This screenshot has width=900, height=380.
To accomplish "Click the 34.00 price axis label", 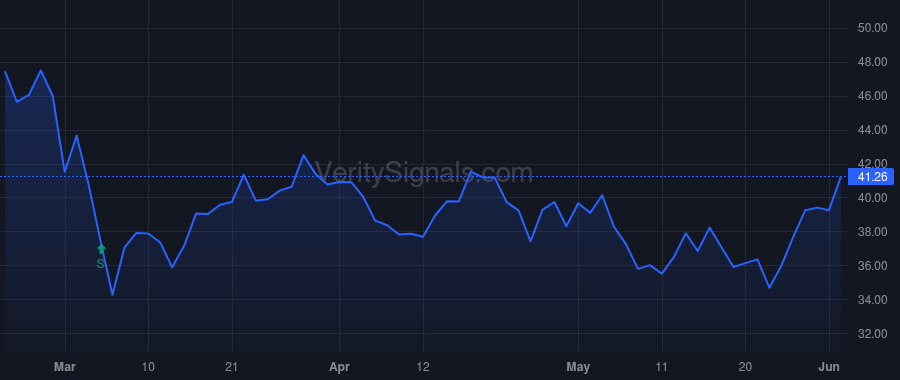I will point(872,300).
